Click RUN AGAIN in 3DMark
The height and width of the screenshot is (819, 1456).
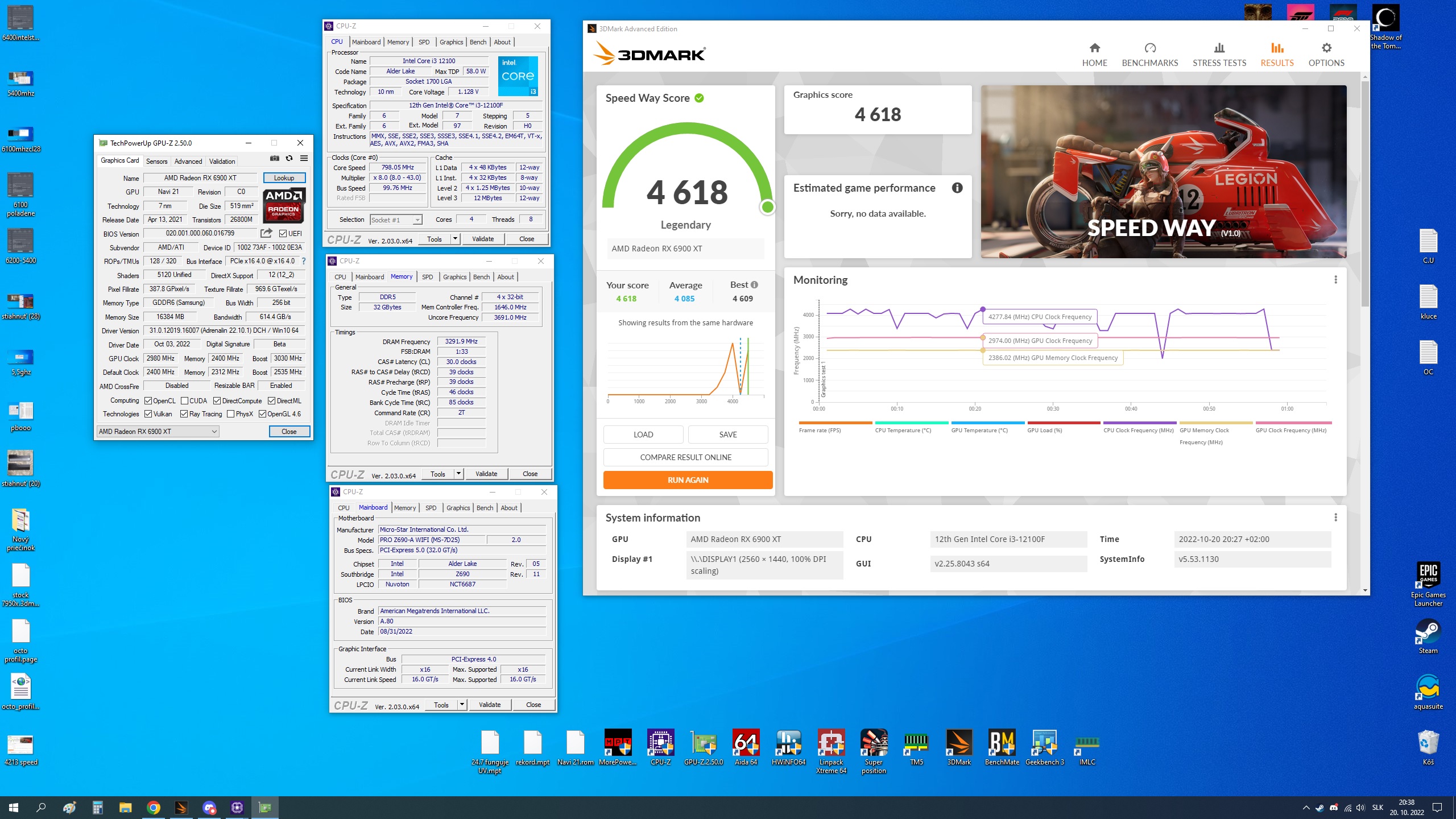[688, 480]
